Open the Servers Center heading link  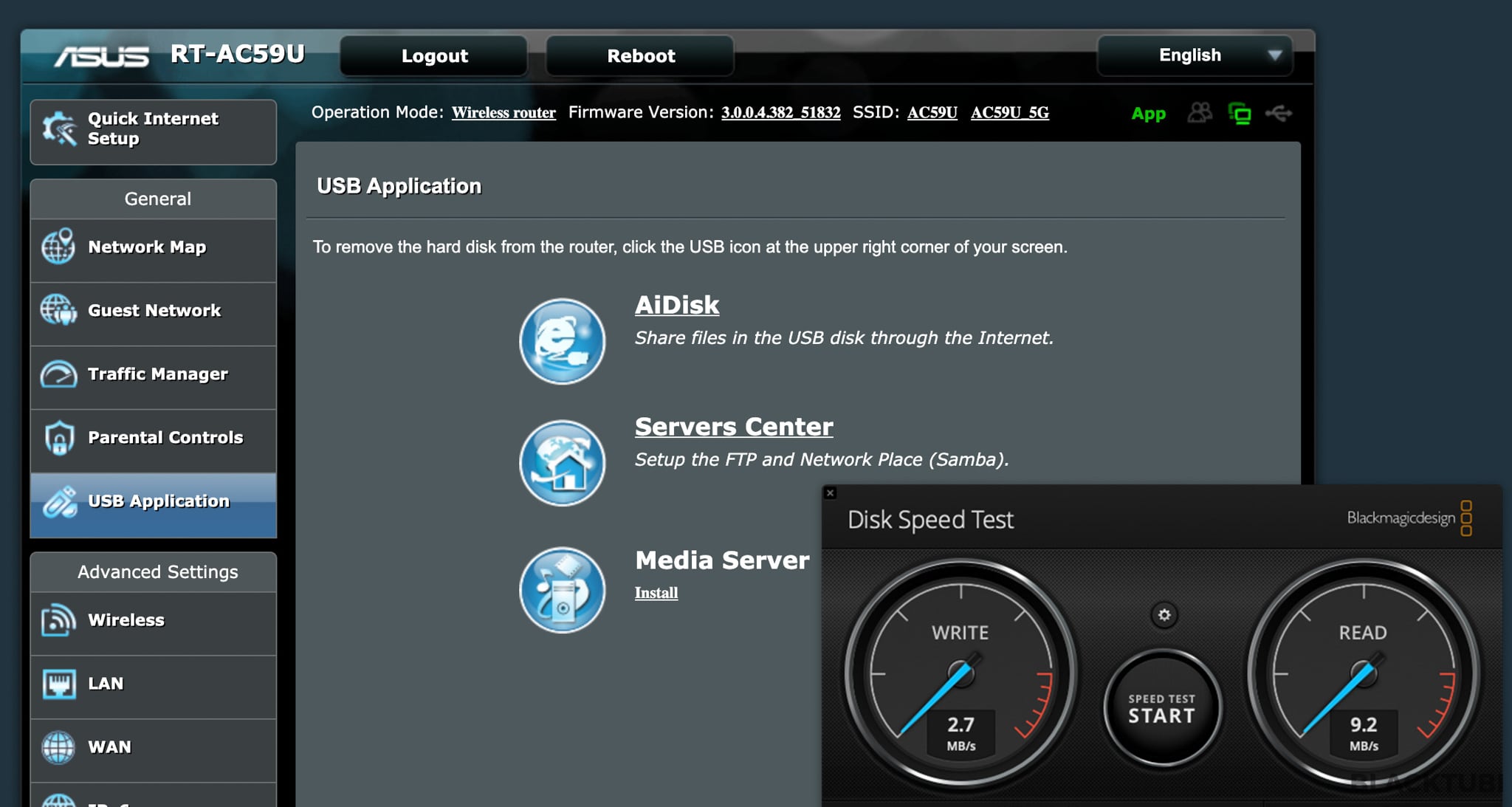pos(734,427)
